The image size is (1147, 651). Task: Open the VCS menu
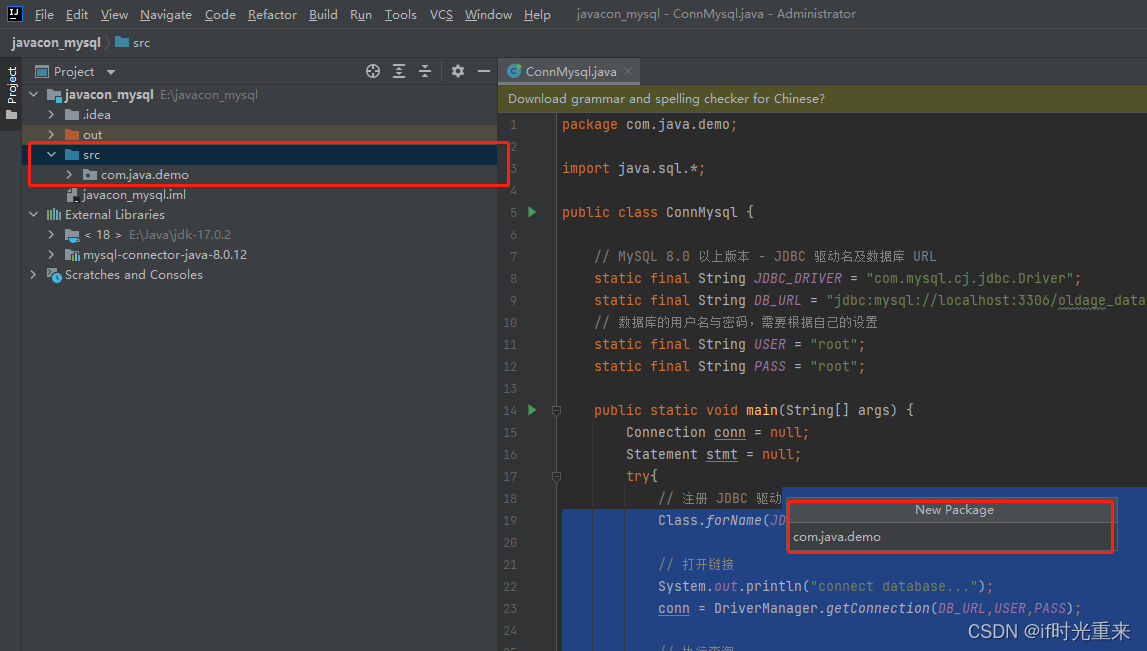click(x=441, y=15)
